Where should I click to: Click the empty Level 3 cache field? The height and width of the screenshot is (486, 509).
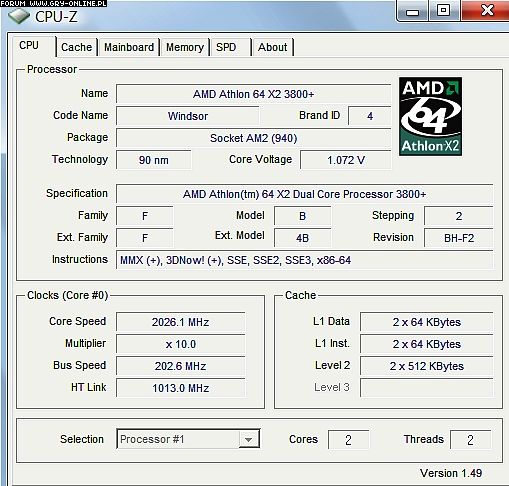click(426, 388)
